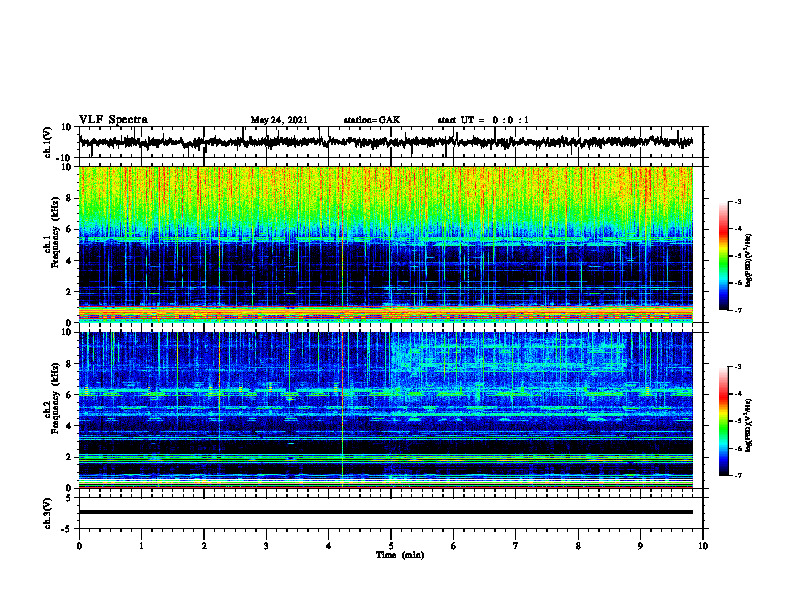Click the ch.3(V) axis label
The height and width of the screenshot is (612, 792).
coord(48,513)
